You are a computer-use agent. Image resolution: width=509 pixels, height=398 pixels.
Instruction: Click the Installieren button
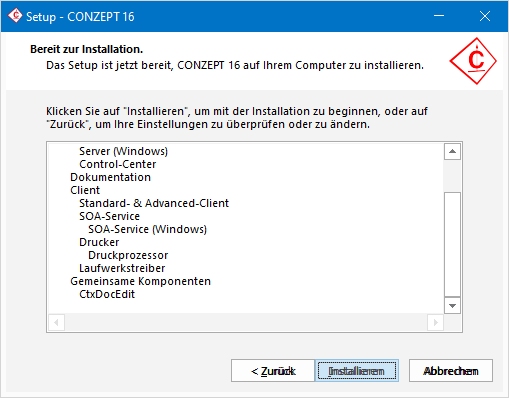[357, 371]
